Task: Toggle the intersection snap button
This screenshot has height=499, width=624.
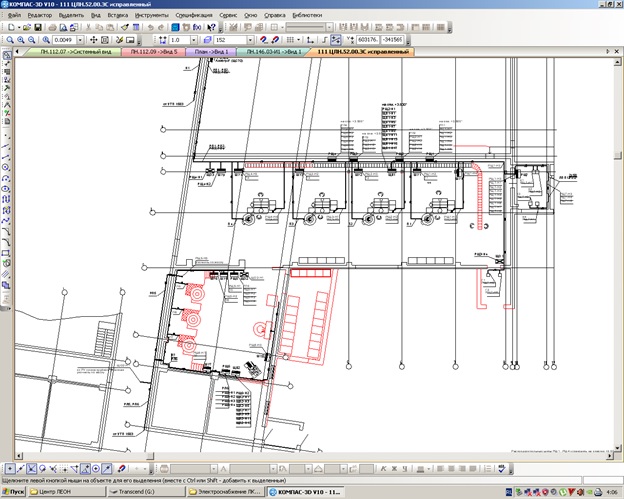Action: point(31,469)
